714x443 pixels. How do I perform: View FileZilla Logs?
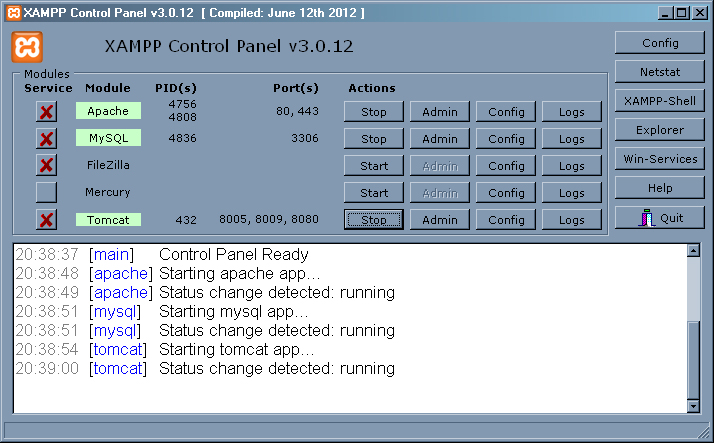point(572,166)
